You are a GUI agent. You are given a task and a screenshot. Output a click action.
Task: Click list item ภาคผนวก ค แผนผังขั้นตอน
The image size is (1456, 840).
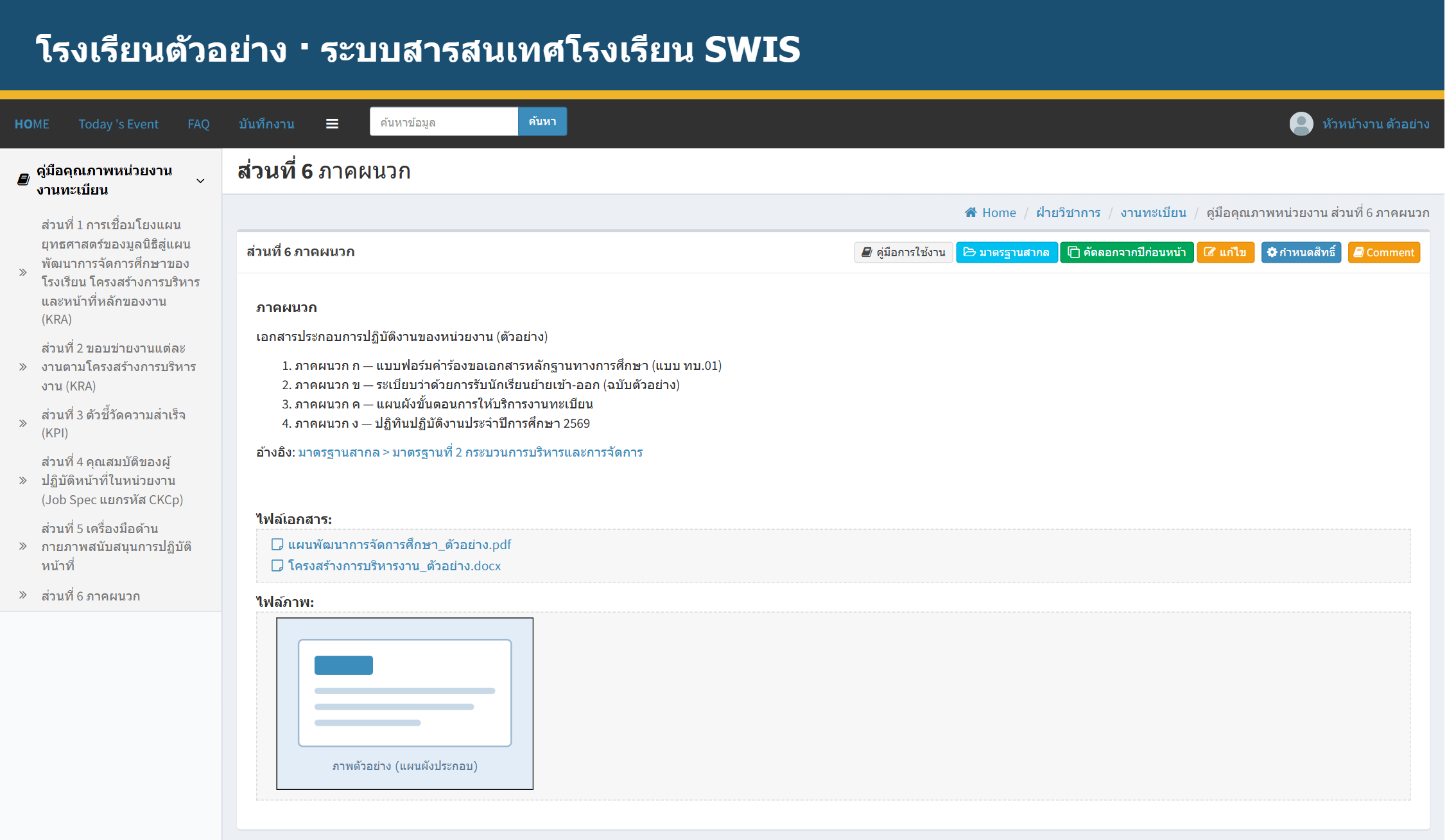point(444,404)
